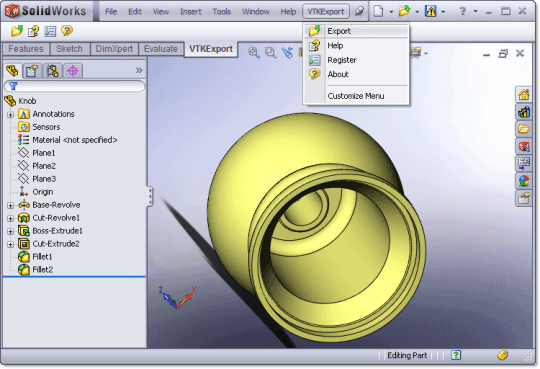Open the Help question mark dropdown arrow
This screenshot has height=369, width=540.
[x=476, y=11]
